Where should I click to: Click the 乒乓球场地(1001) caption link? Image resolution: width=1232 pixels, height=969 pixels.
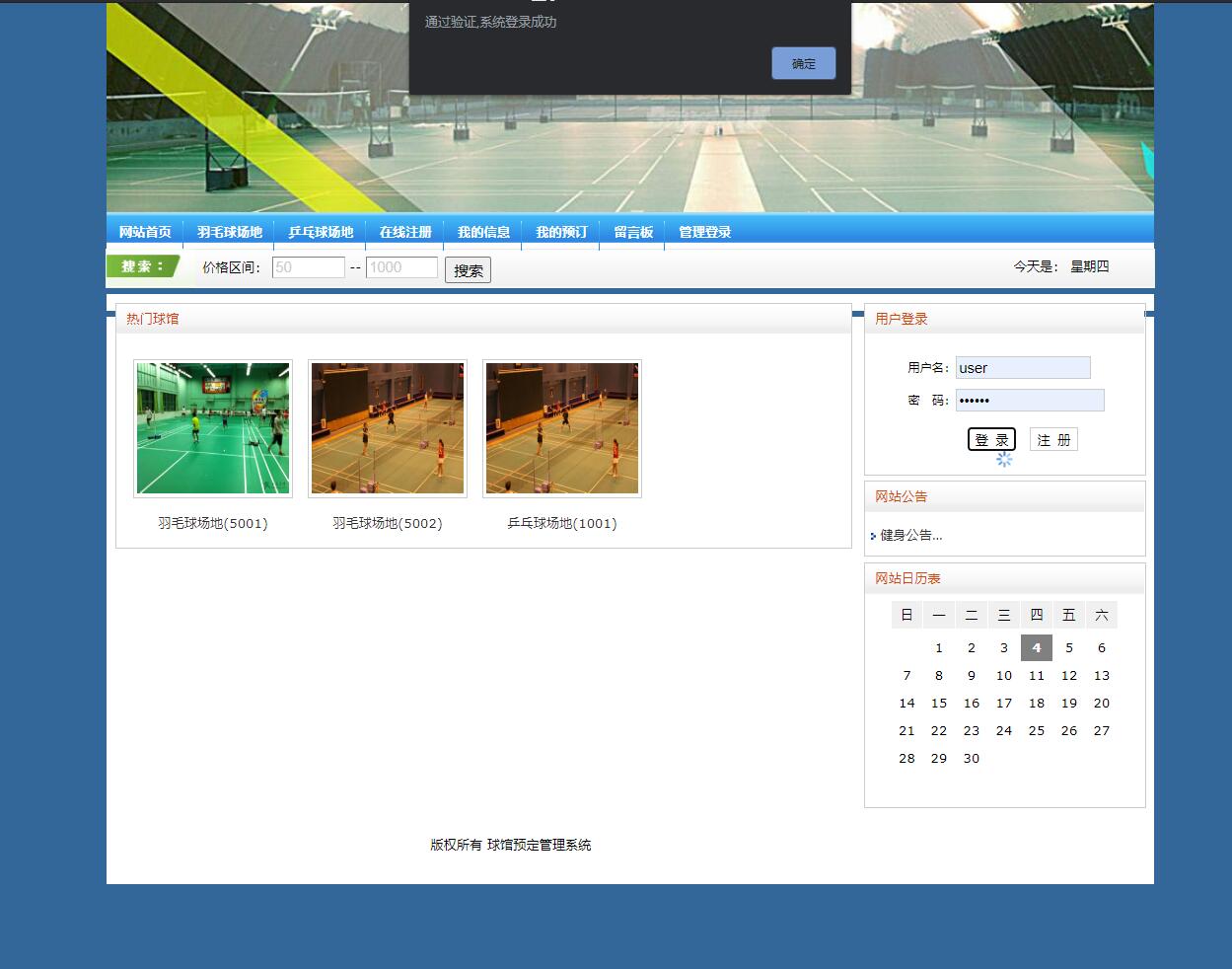click(x=562, y=523)
